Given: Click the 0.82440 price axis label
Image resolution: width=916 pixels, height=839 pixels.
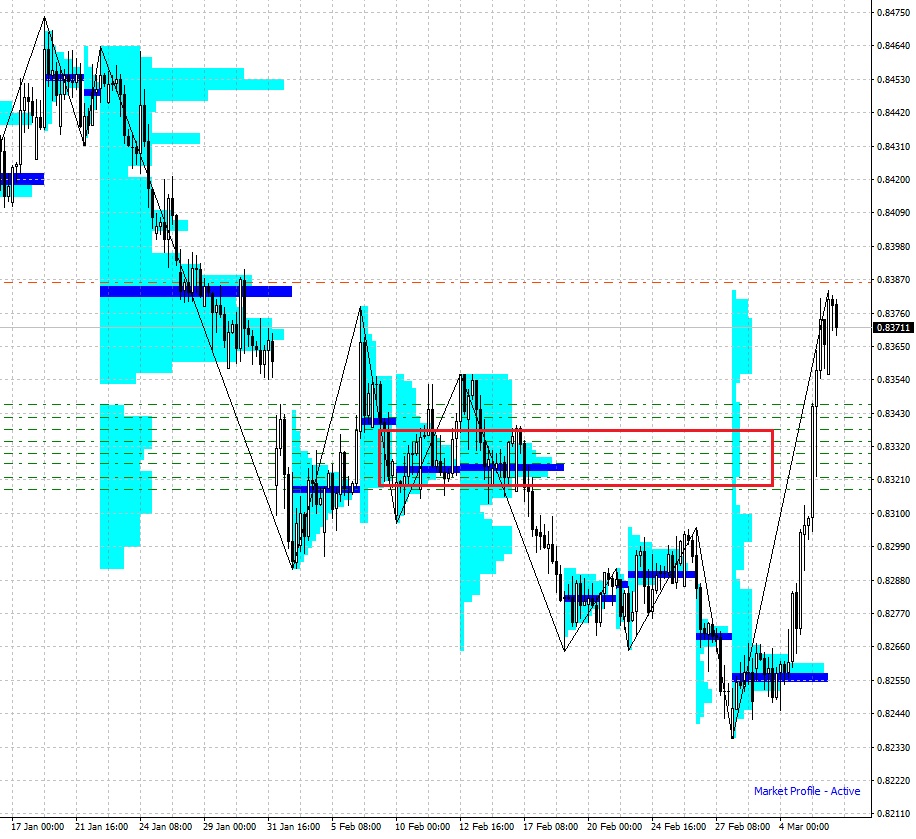Looking at the screenshot, I should click(893, 714).
